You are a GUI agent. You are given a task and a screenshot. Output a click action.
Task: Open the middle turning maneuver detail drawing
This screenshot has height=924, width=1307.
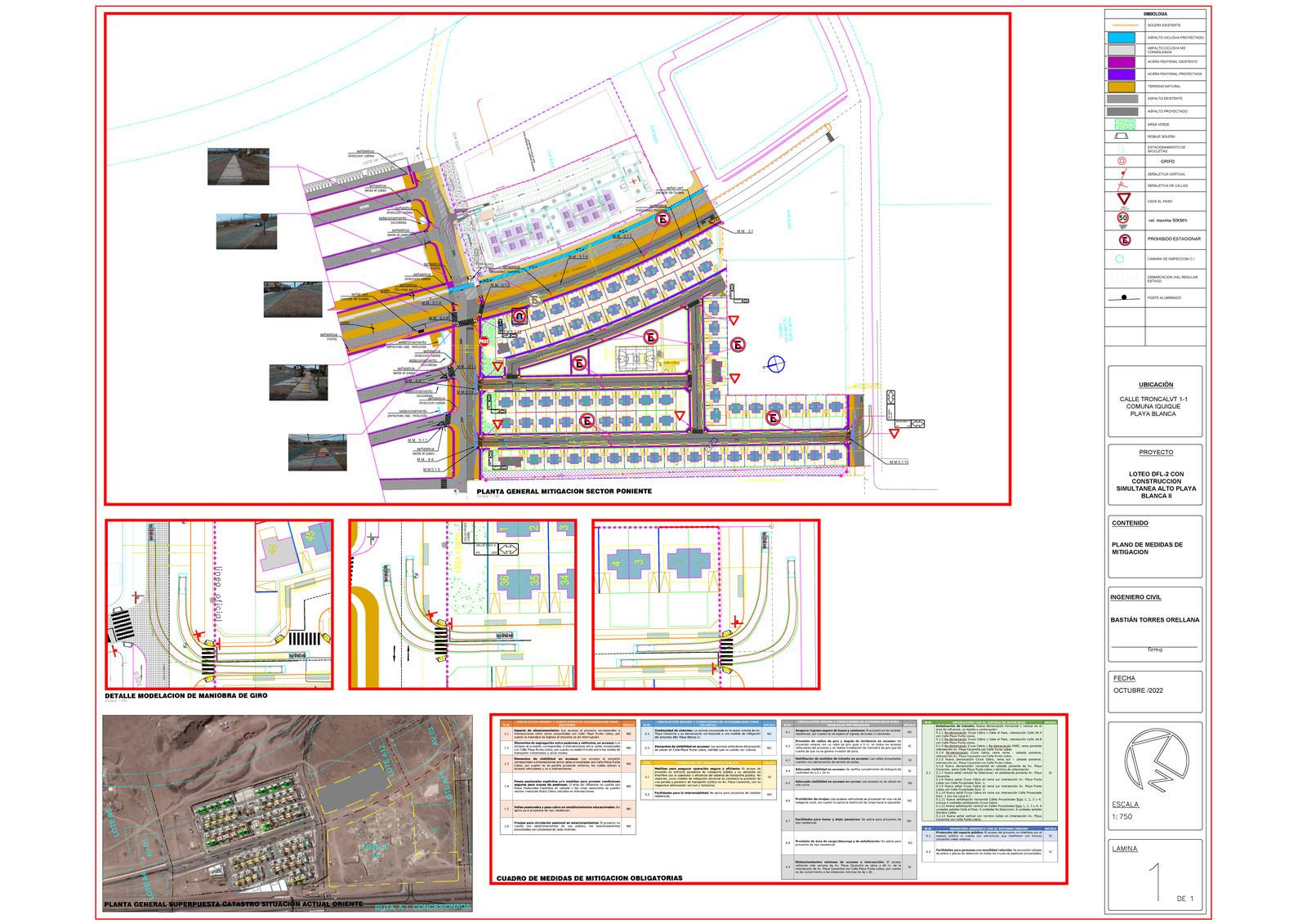pos(462,605)
